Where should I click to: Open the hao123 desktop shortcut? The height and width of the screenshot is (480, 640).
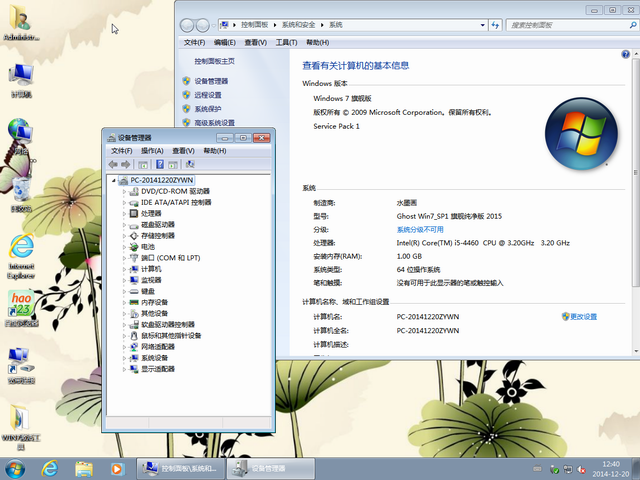pos(21,309)
